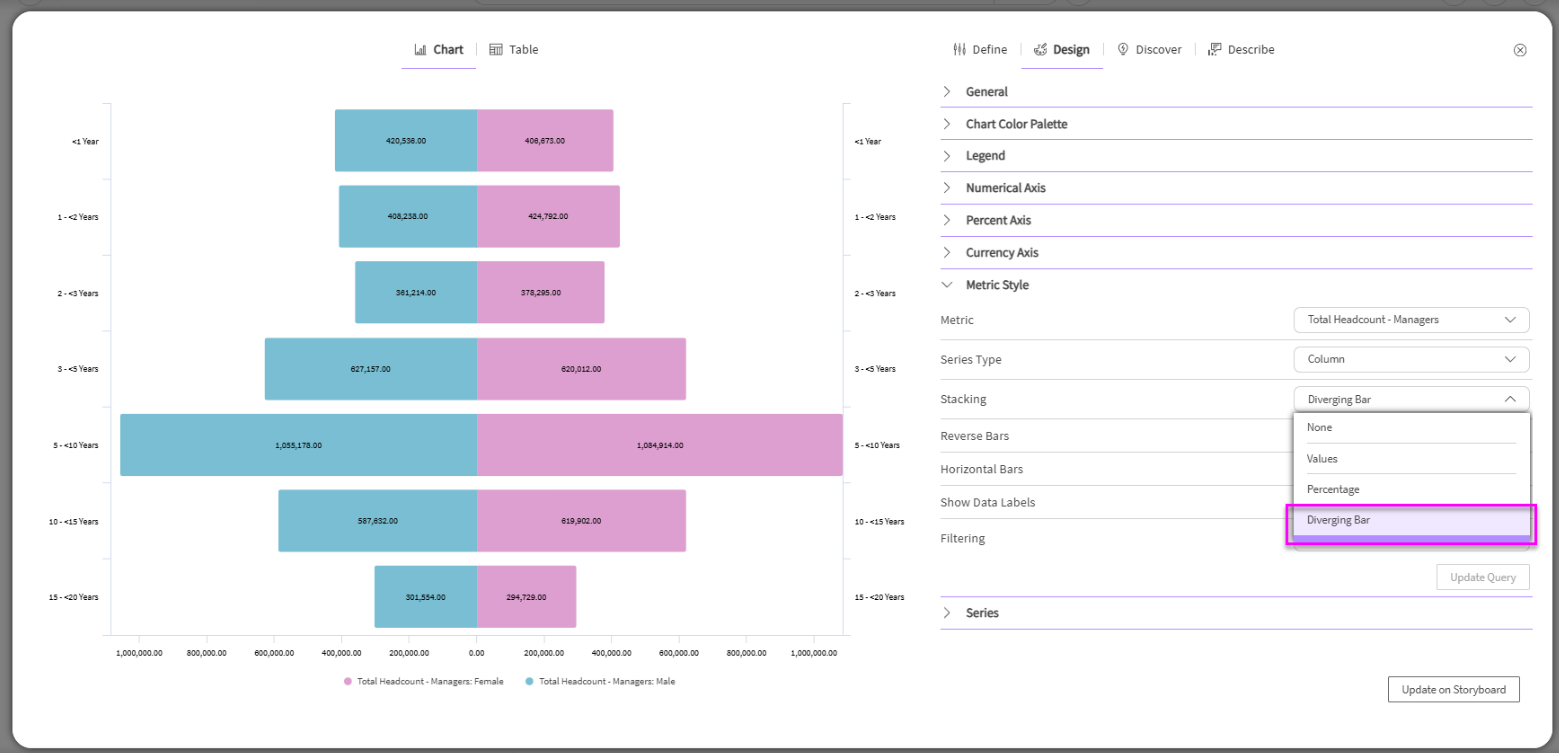The height and width of the screenshot is (753, 1559).
Task: Toggle the Male series legend marker
Action: pos(529,681)
